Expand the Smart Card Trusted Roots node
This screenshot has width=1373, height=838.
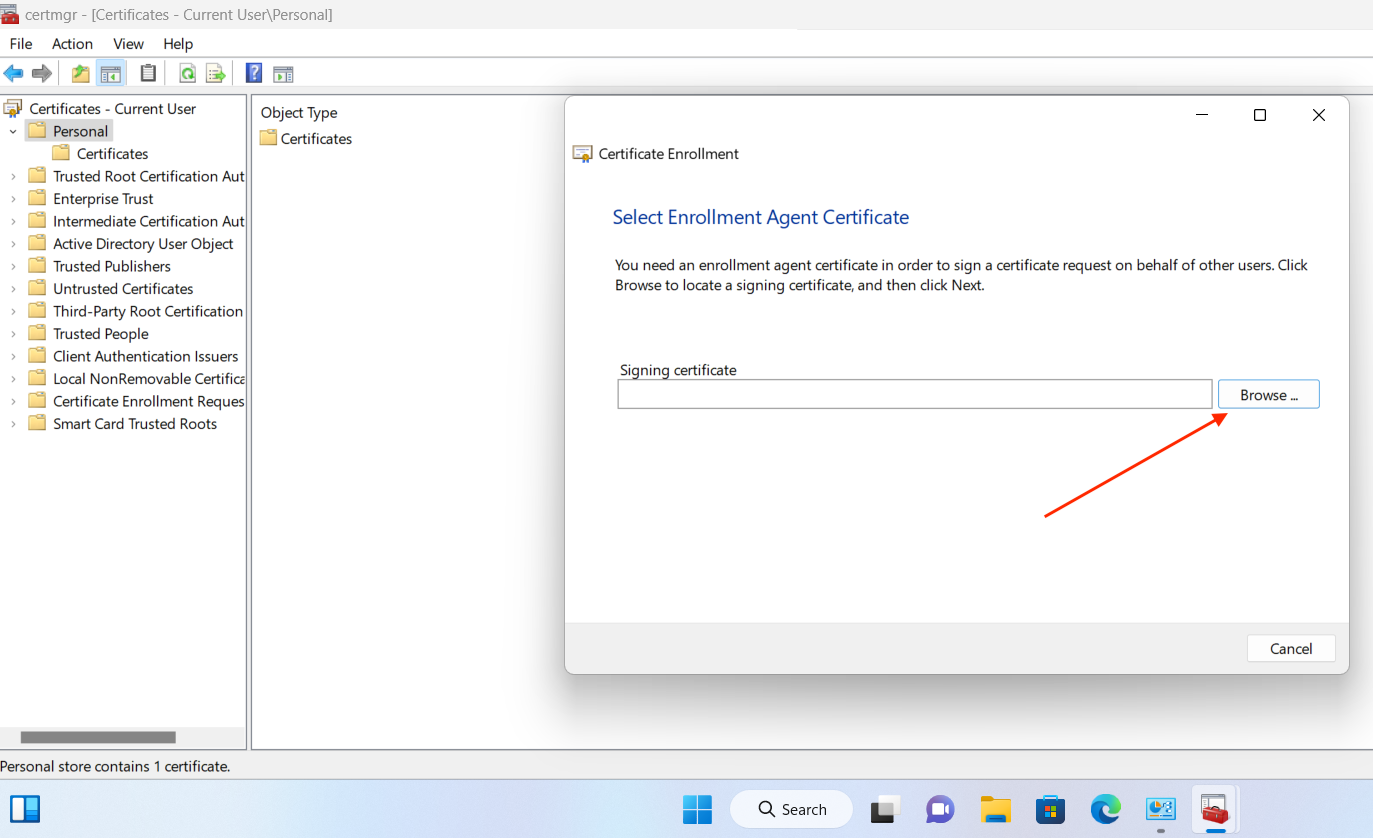click(13, 424)
